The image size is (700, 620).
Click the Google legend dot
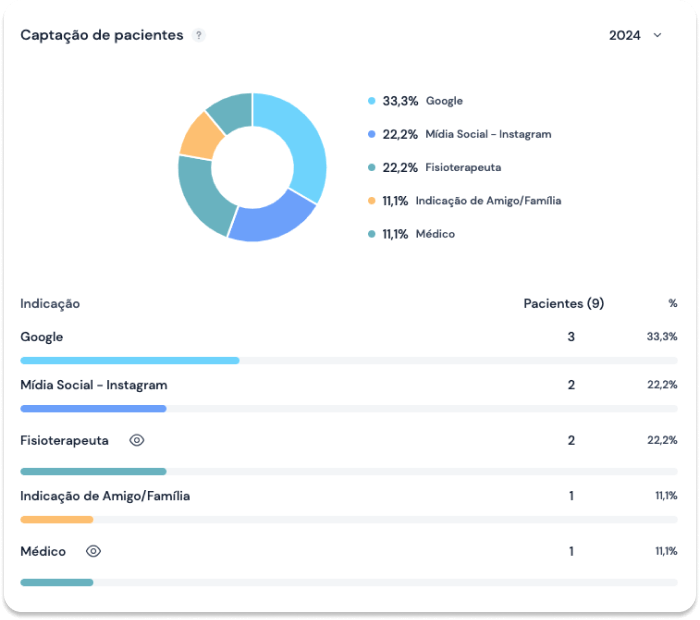click(x=372, y=101)
